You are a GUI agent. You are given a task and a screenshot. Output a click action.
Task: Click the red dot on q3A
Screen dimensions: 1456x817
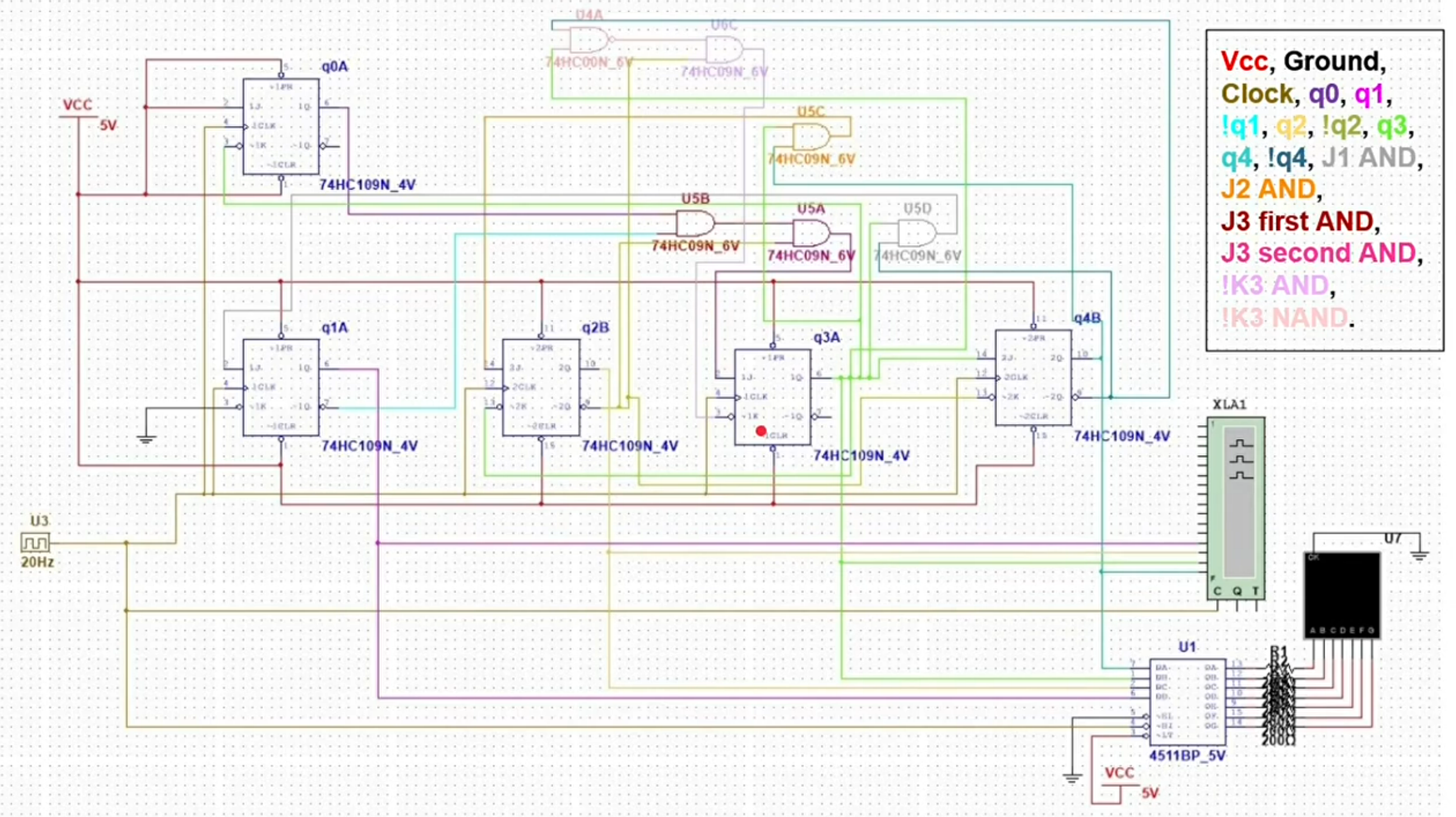coord(761,431)
